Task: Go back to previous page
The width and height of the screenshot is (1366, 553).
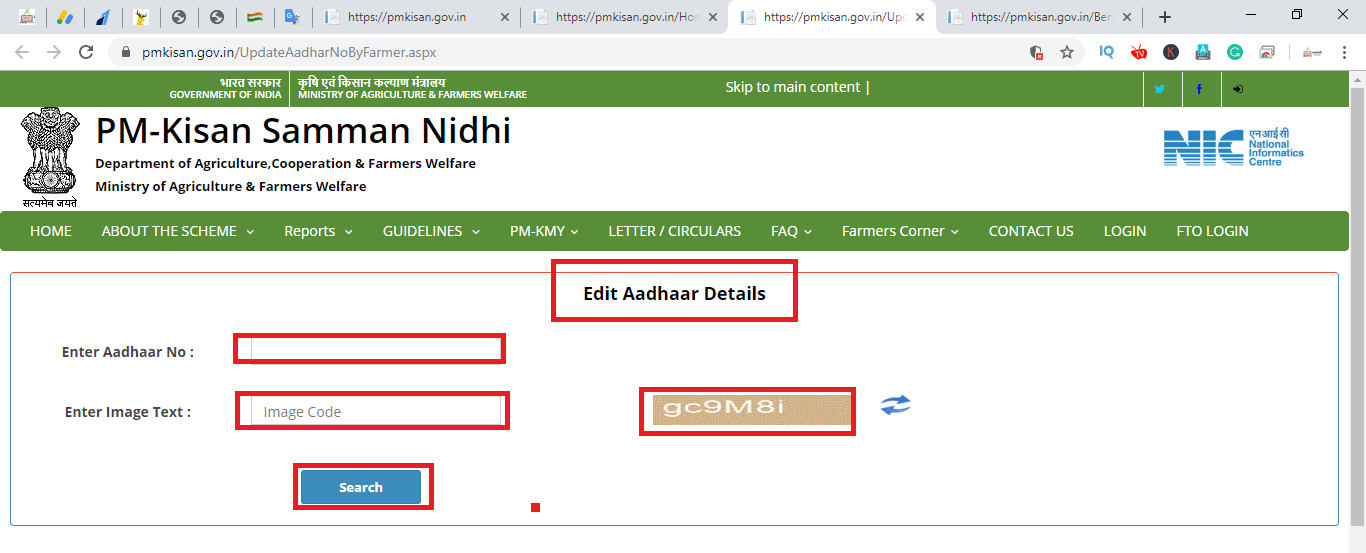Action: [22, 52]
